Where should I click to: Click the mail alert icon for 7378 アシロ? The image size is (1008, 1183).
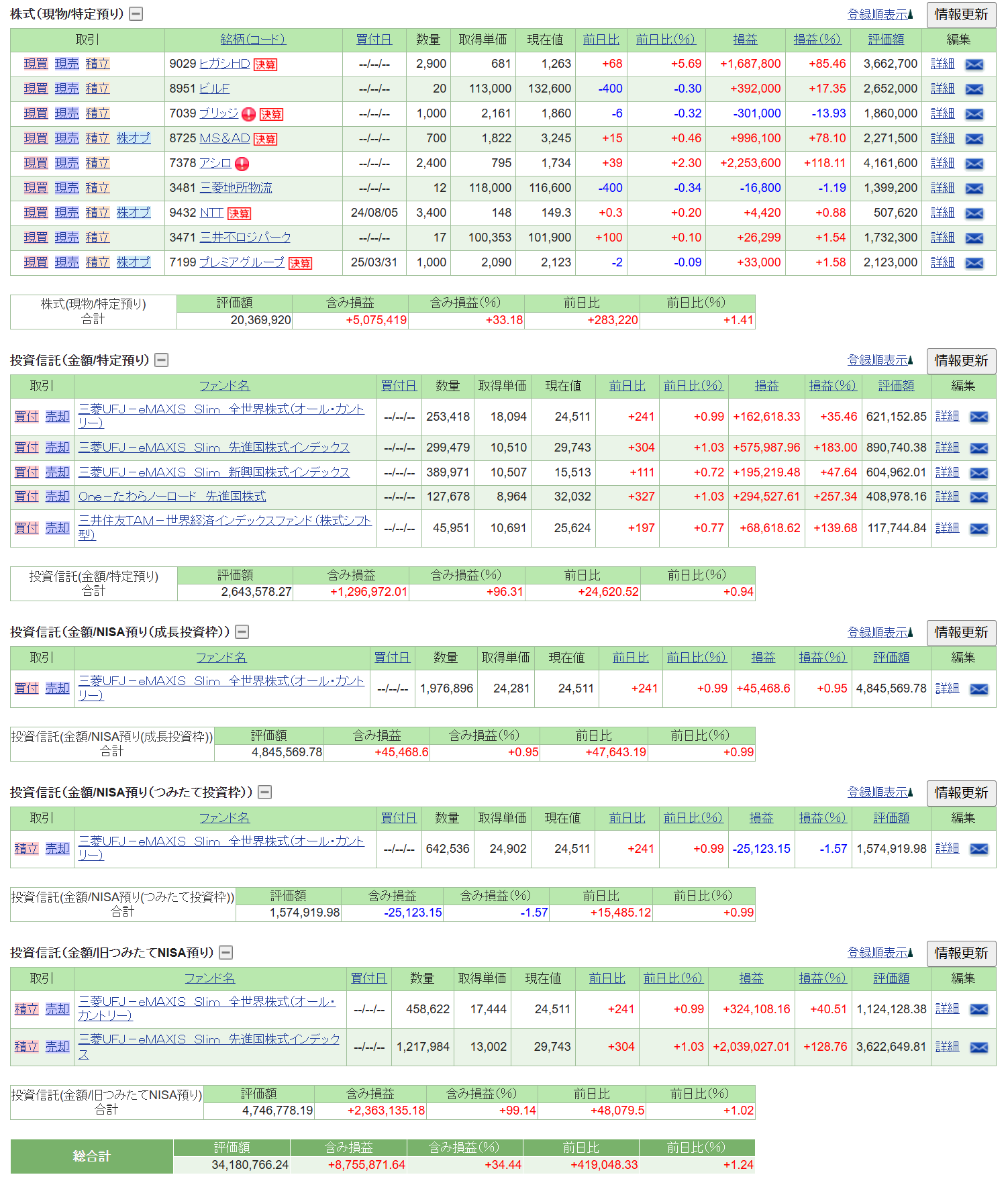point(974,164)
